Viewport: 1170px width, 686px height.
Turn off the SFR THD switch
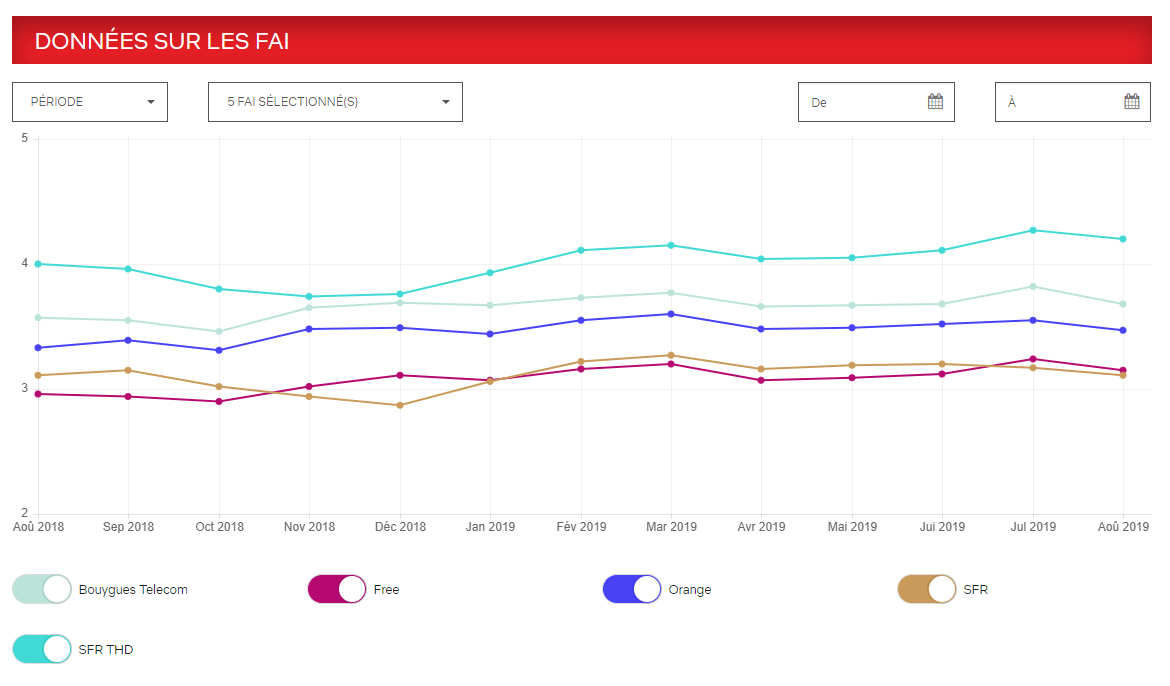point(42,649)
